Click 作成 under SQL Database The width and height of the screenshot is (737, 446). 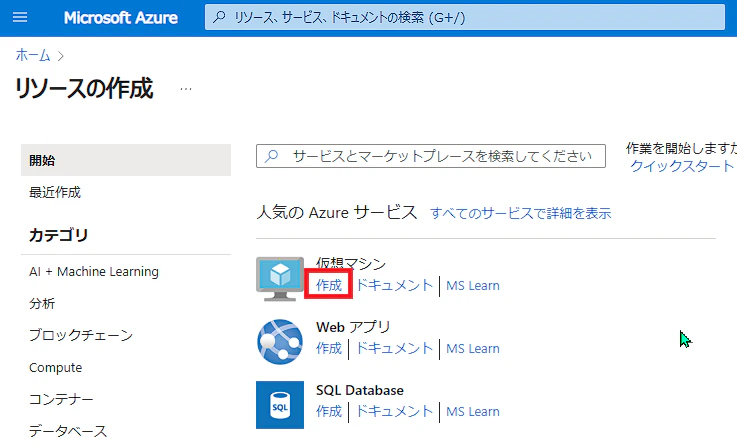point(329,411)
